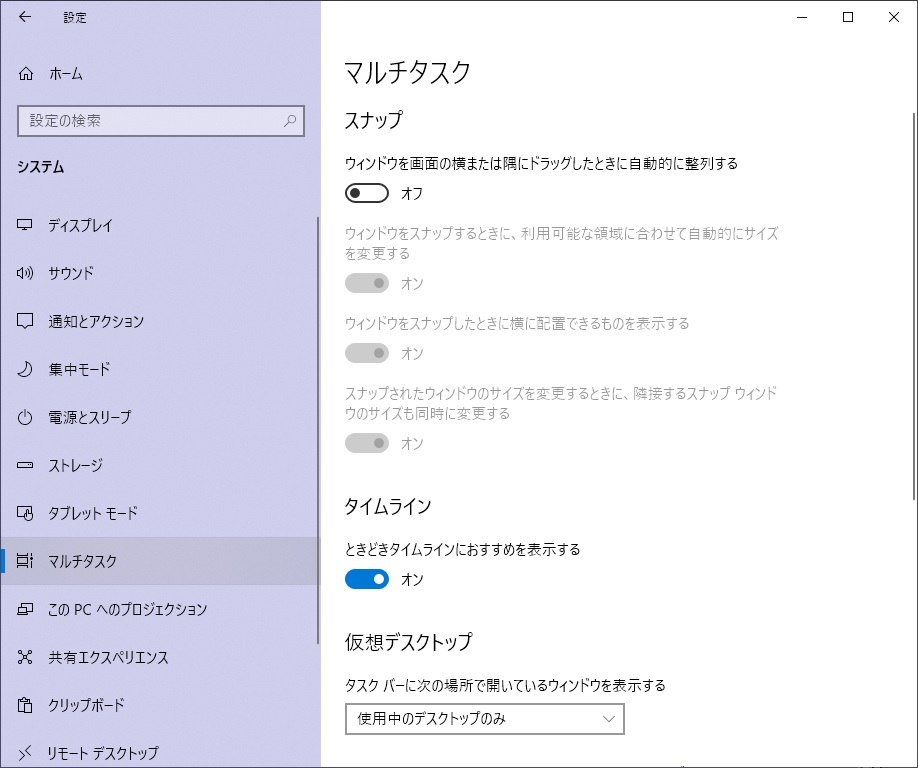
Task: Click the 設定の検索 search field
Action: [161, 121]
